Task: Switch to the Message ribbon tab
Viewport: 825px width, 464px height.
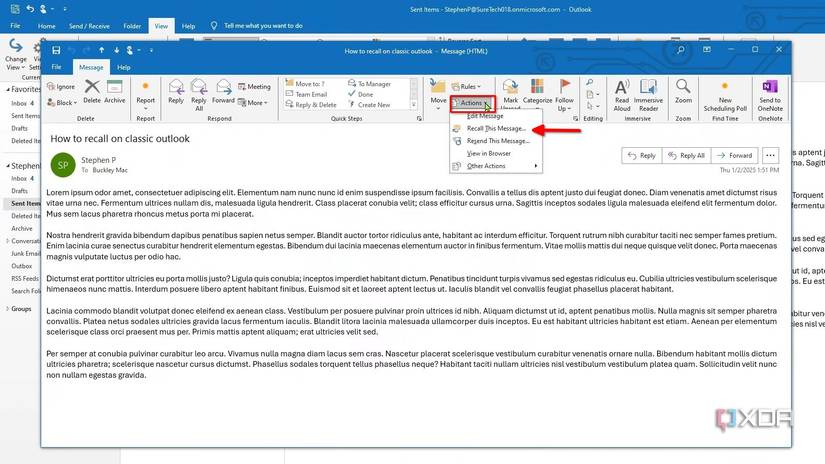Action: (91, 67)
